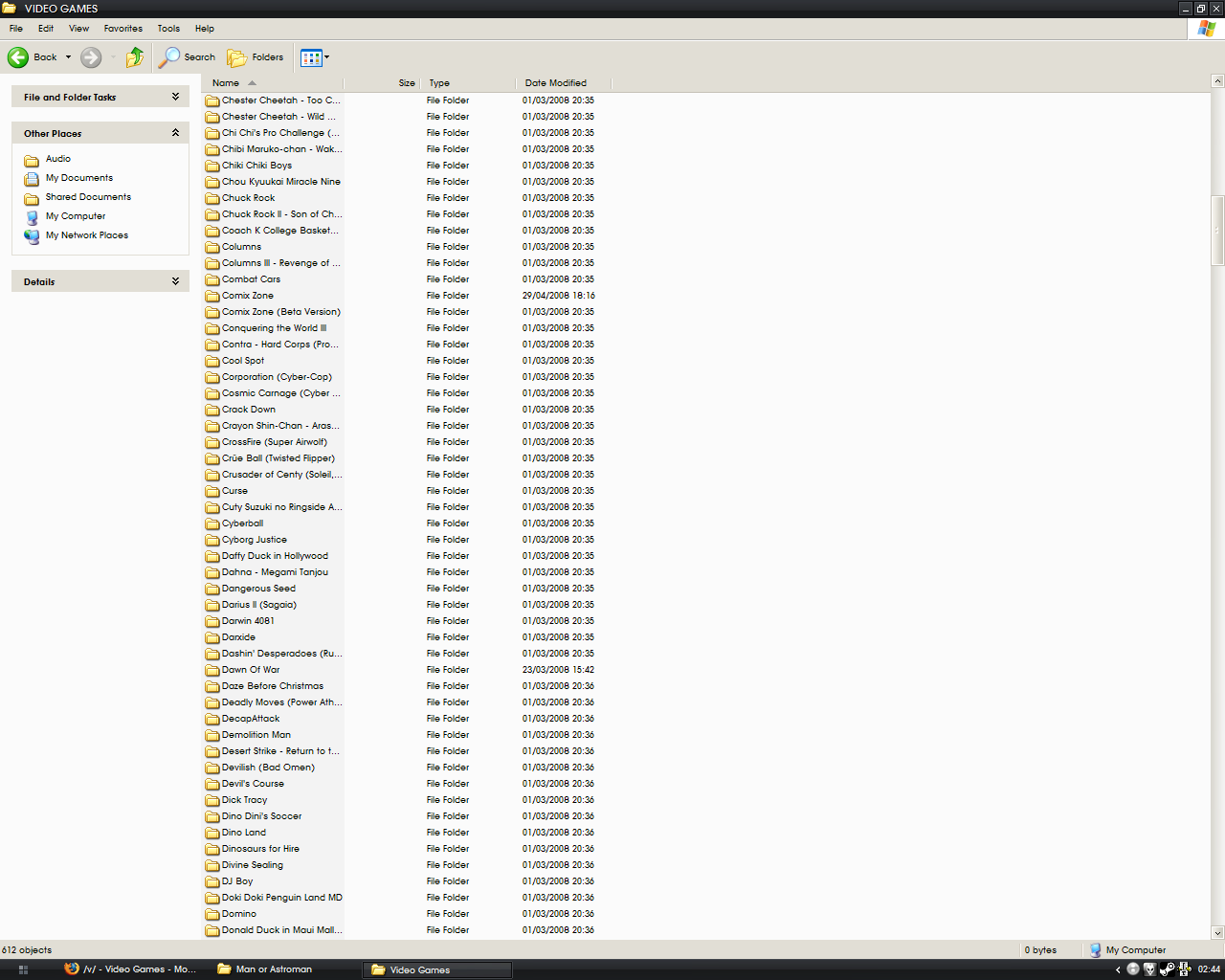Screen dimensions: 1225x980
Task: Select the Domino folder icon
Action: click(x=212, y=914)
